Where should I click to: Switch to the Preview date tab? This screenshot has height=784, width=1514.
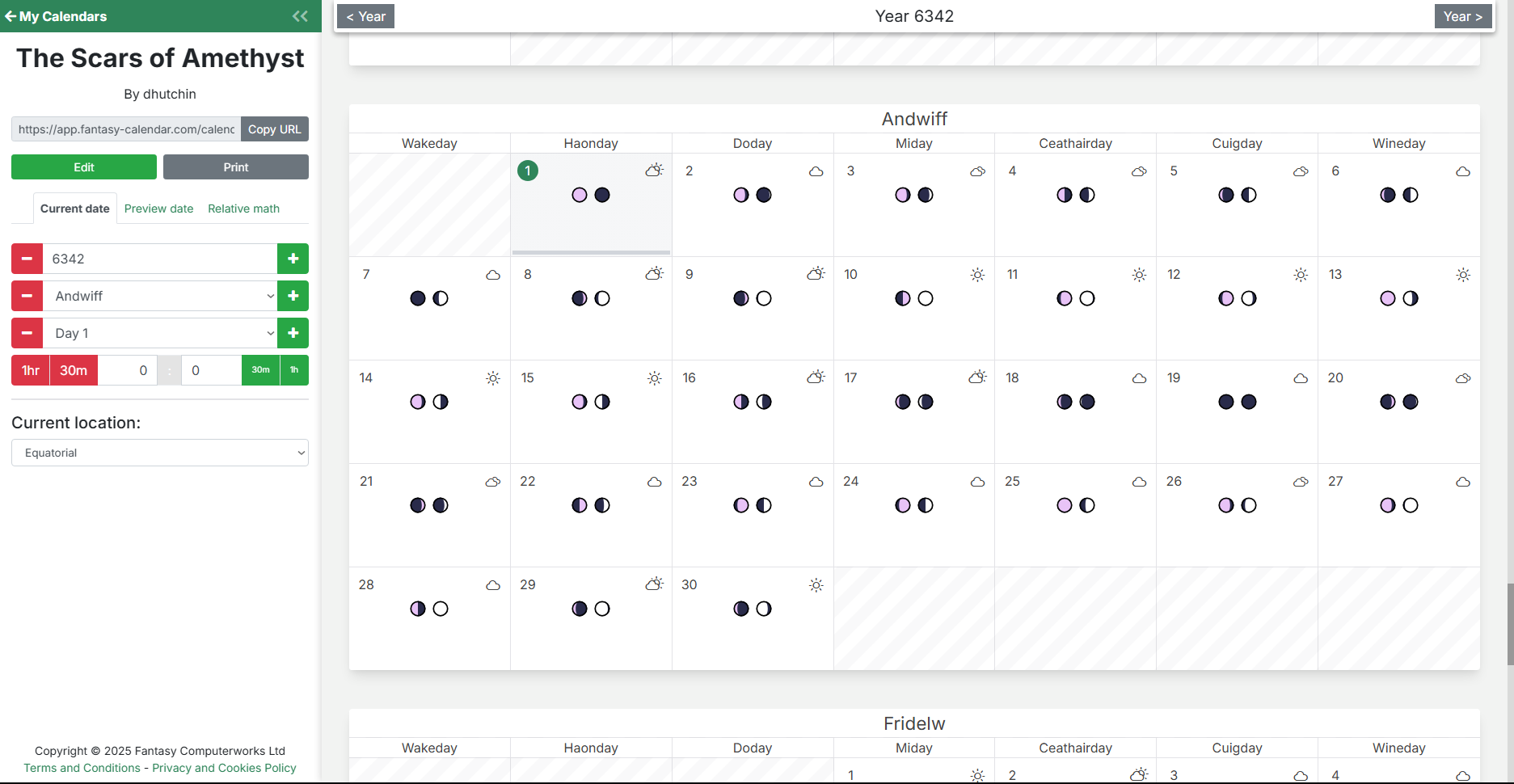tap(159, 209)
